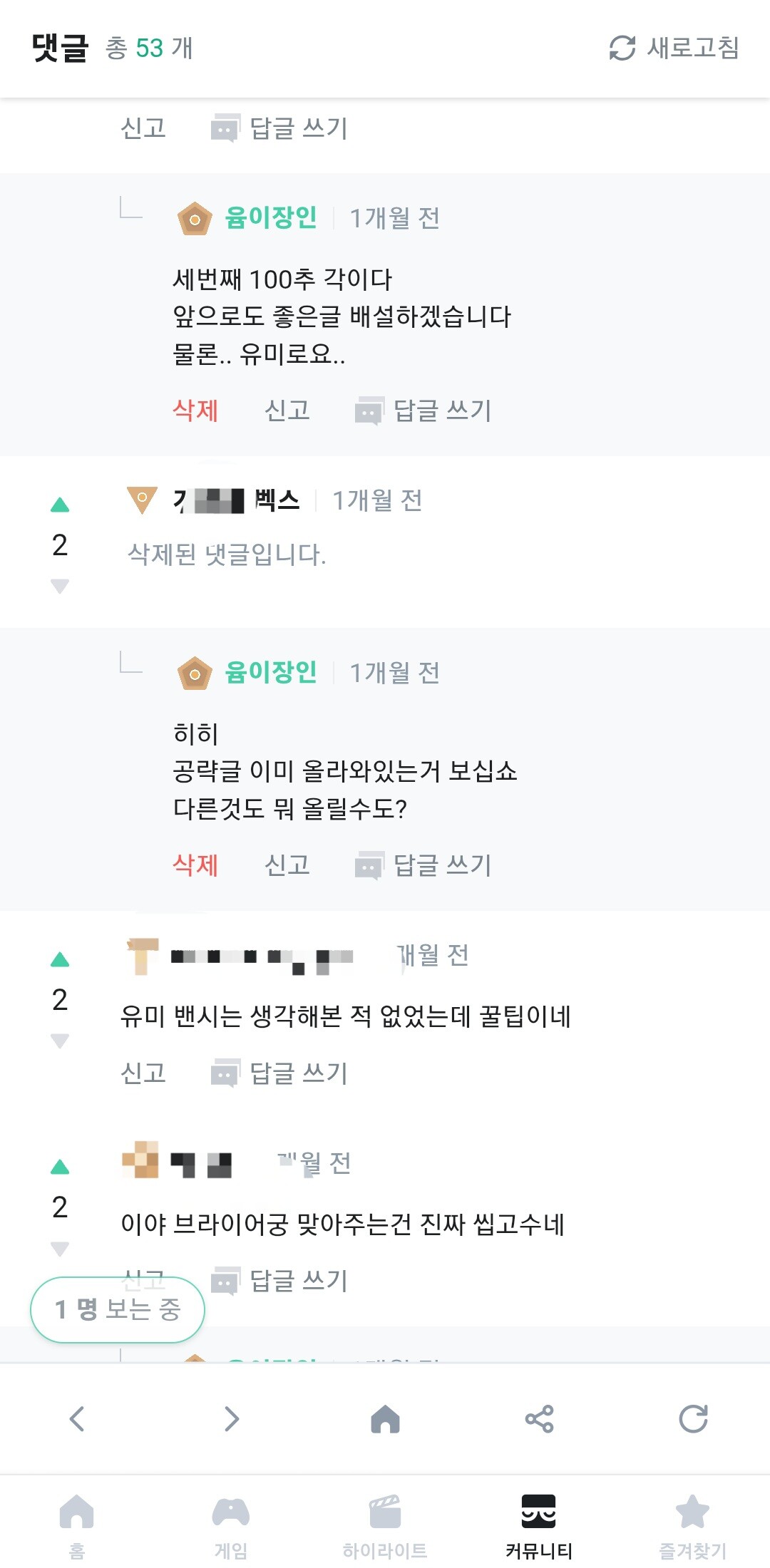Upvote the 브라이어궁 comment
Viewport: 770px width, 1568px height.
(x=60, y=1167)
